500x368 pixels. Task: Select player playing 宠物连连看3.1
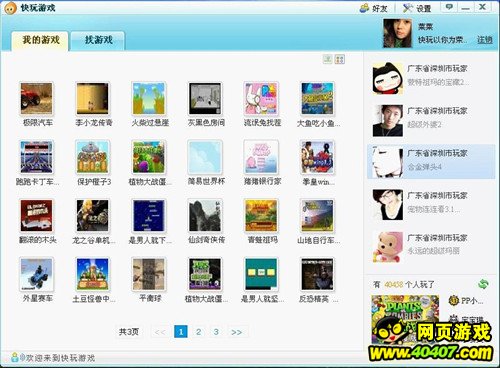click(430, 204)
